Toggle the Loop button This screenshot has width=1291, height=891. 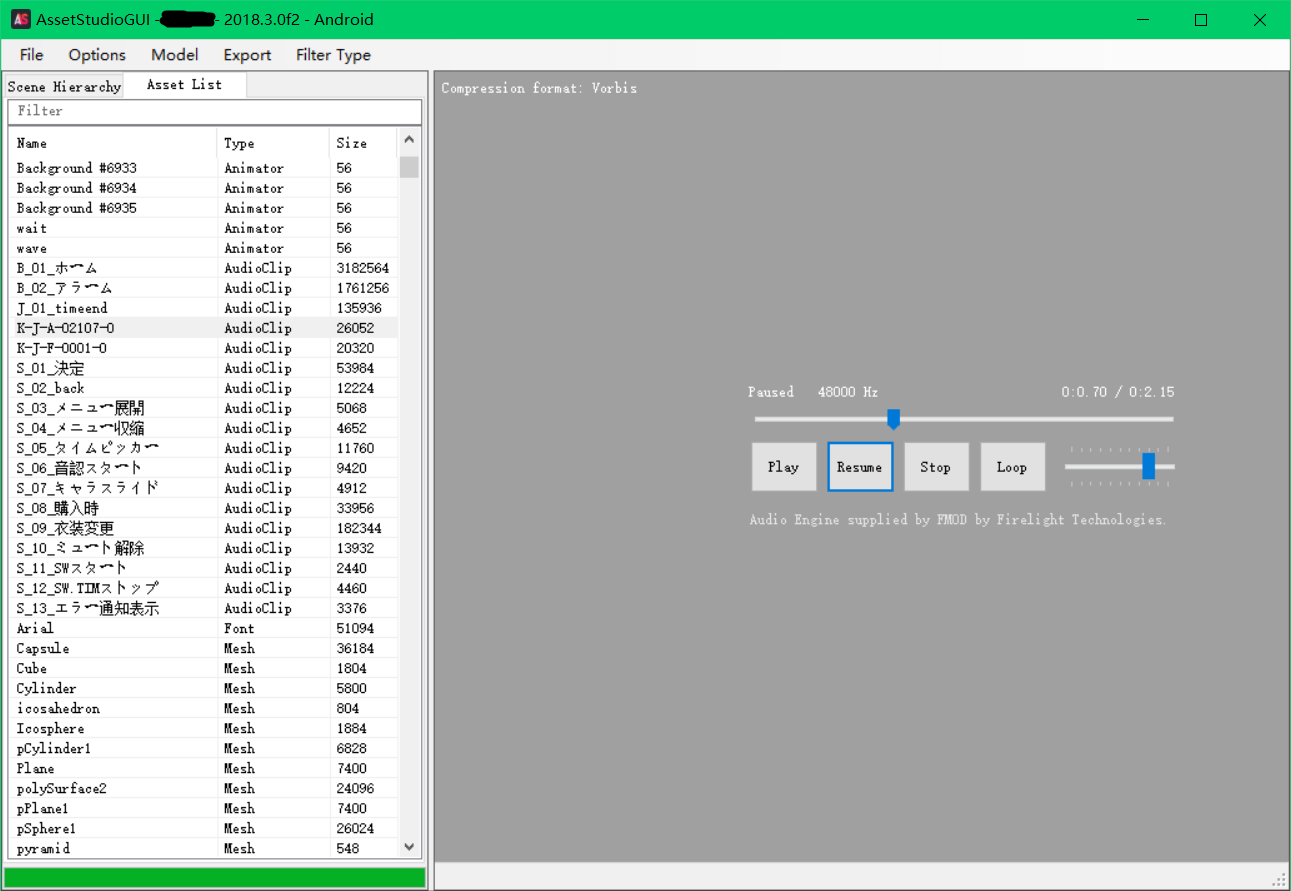(x=1012, y=467)
